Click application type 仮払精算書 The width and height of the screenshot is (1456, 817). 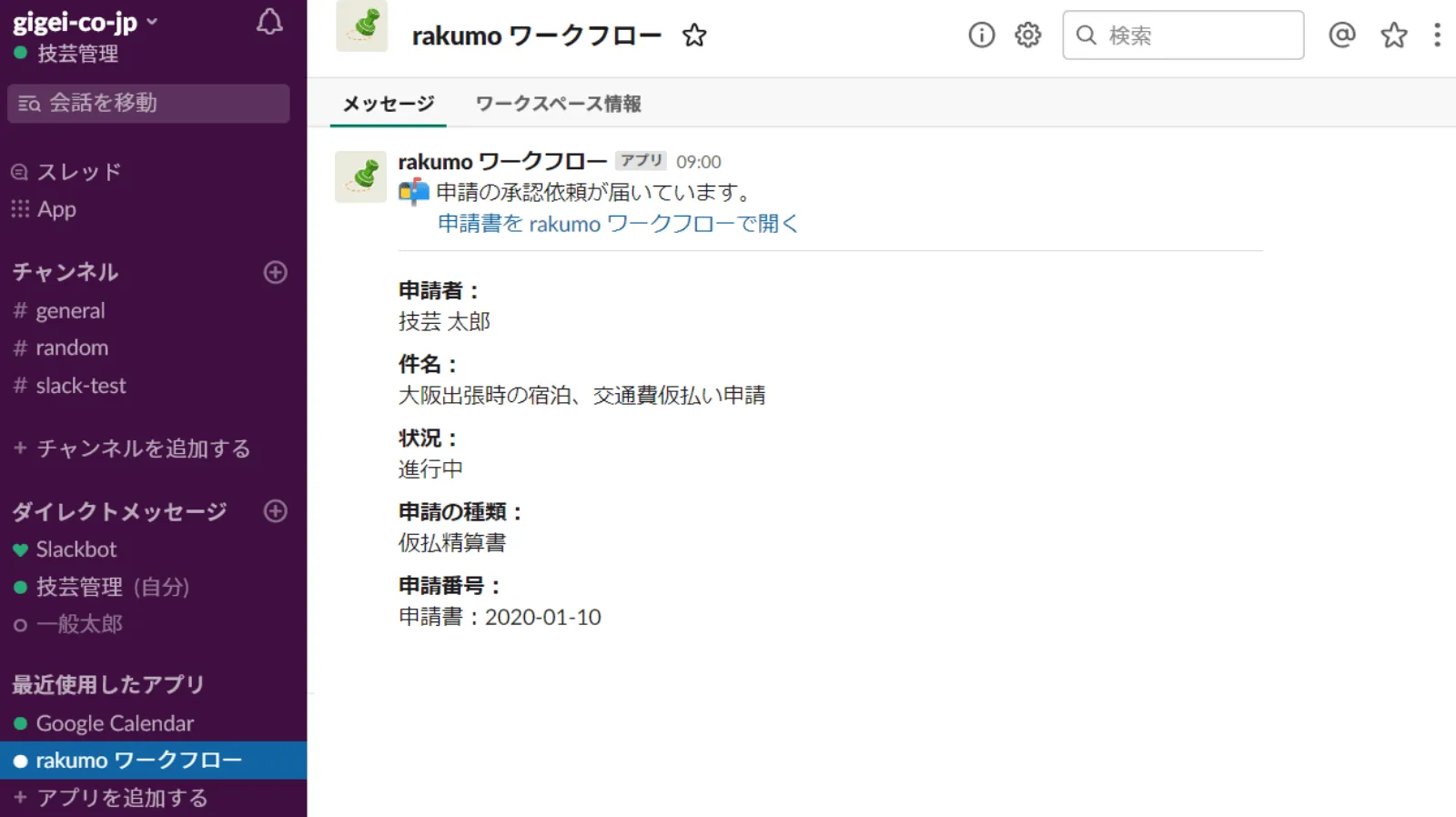452,543
